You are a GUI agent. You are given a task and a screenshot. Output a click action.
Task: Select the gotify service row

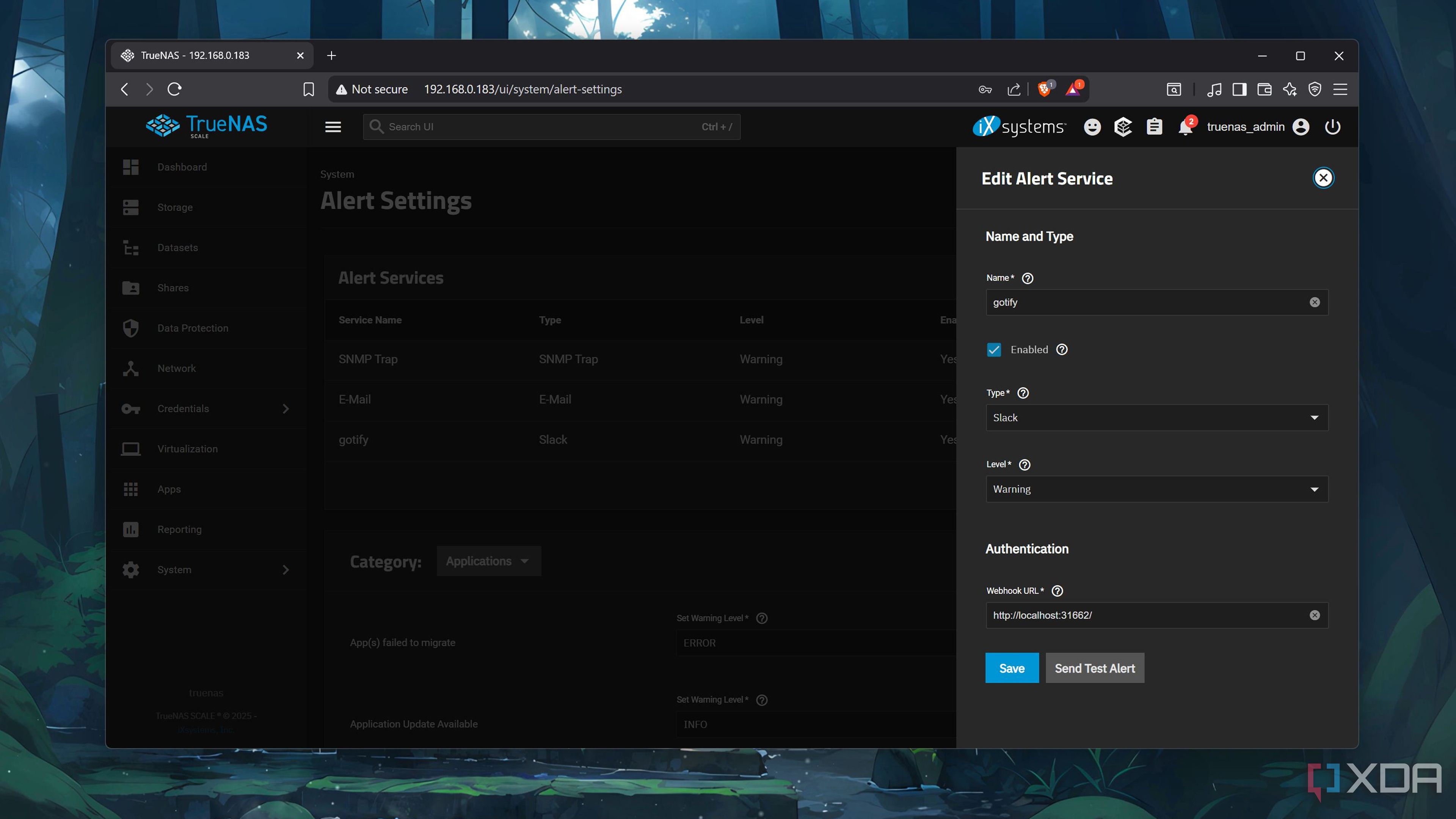pos(640,440)
